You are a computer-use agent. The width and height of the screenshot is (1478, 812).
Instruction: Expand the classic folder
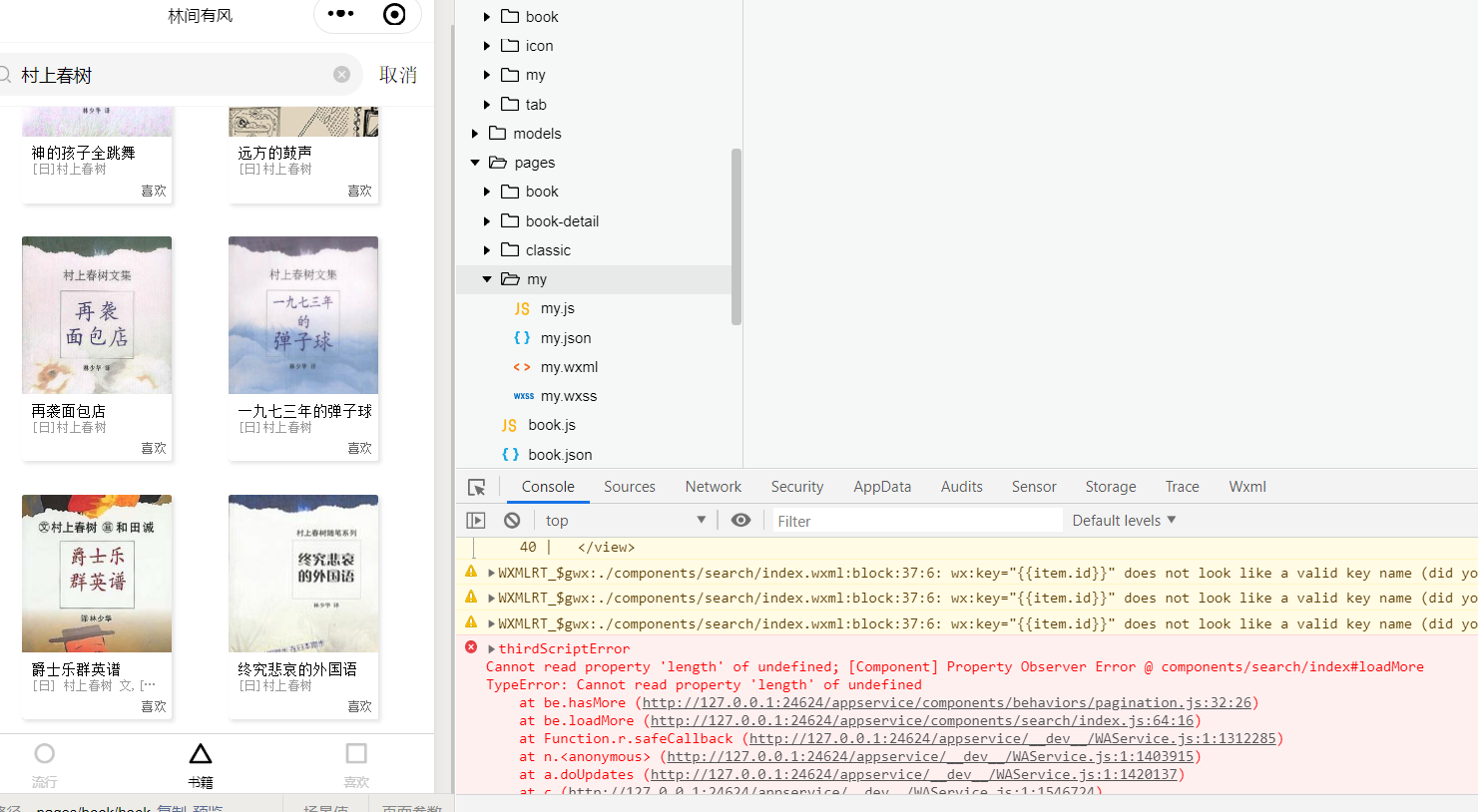(486, 250)
